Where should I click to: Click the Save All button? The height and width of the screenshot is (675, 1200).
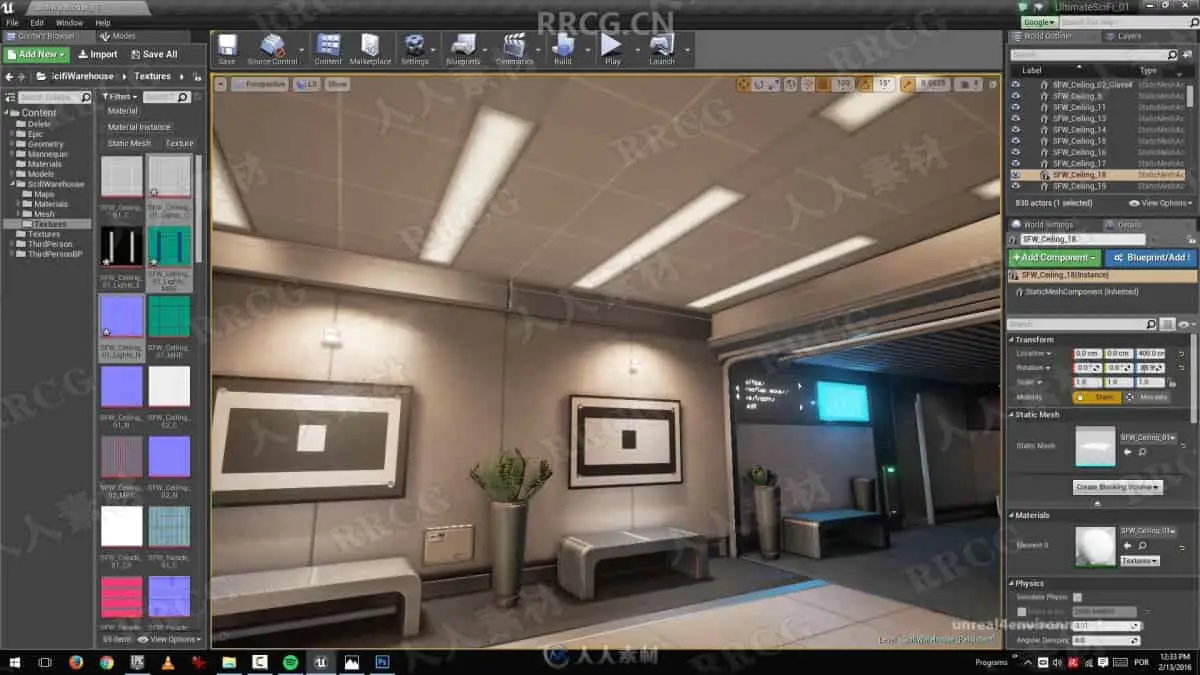[x=153, y=54]
